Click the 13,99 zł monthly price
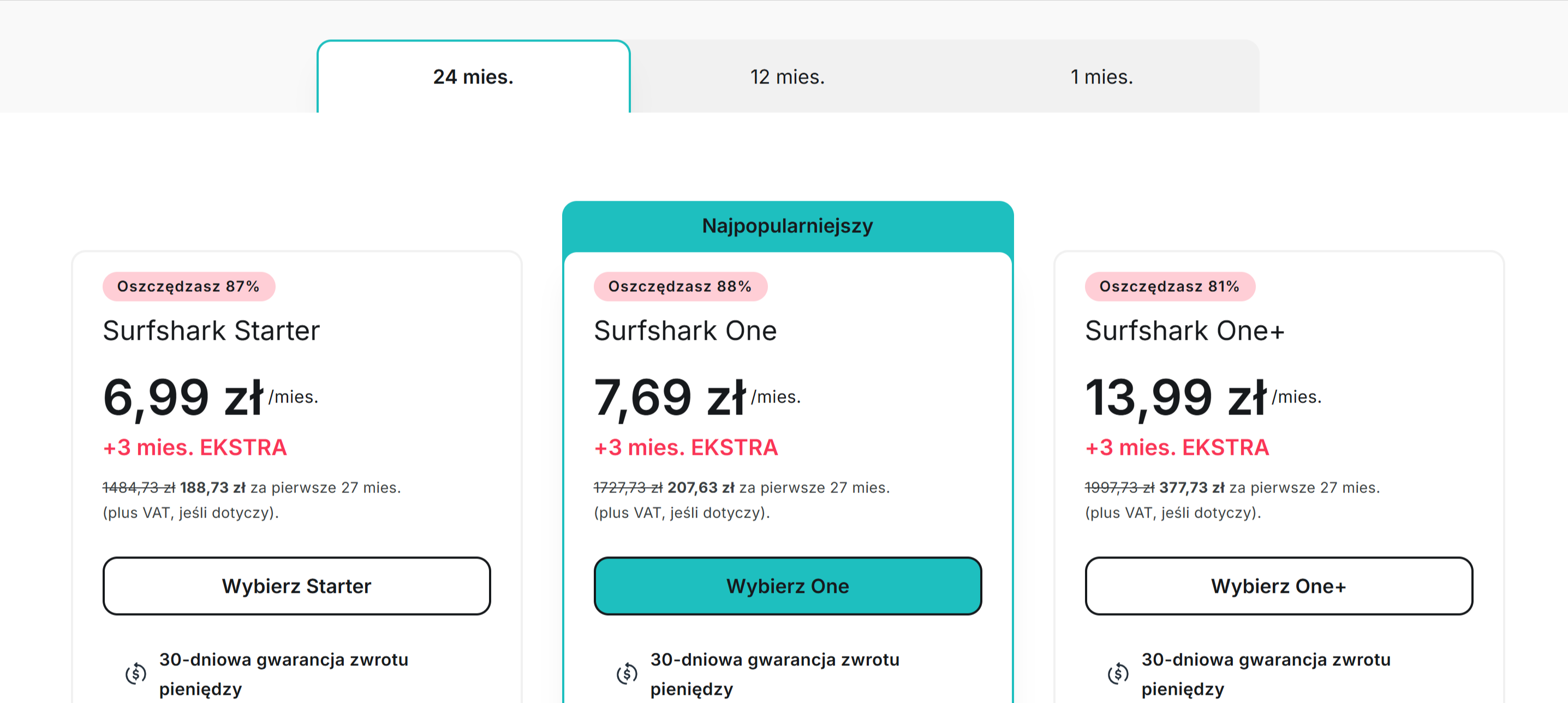 [1176, 398]
